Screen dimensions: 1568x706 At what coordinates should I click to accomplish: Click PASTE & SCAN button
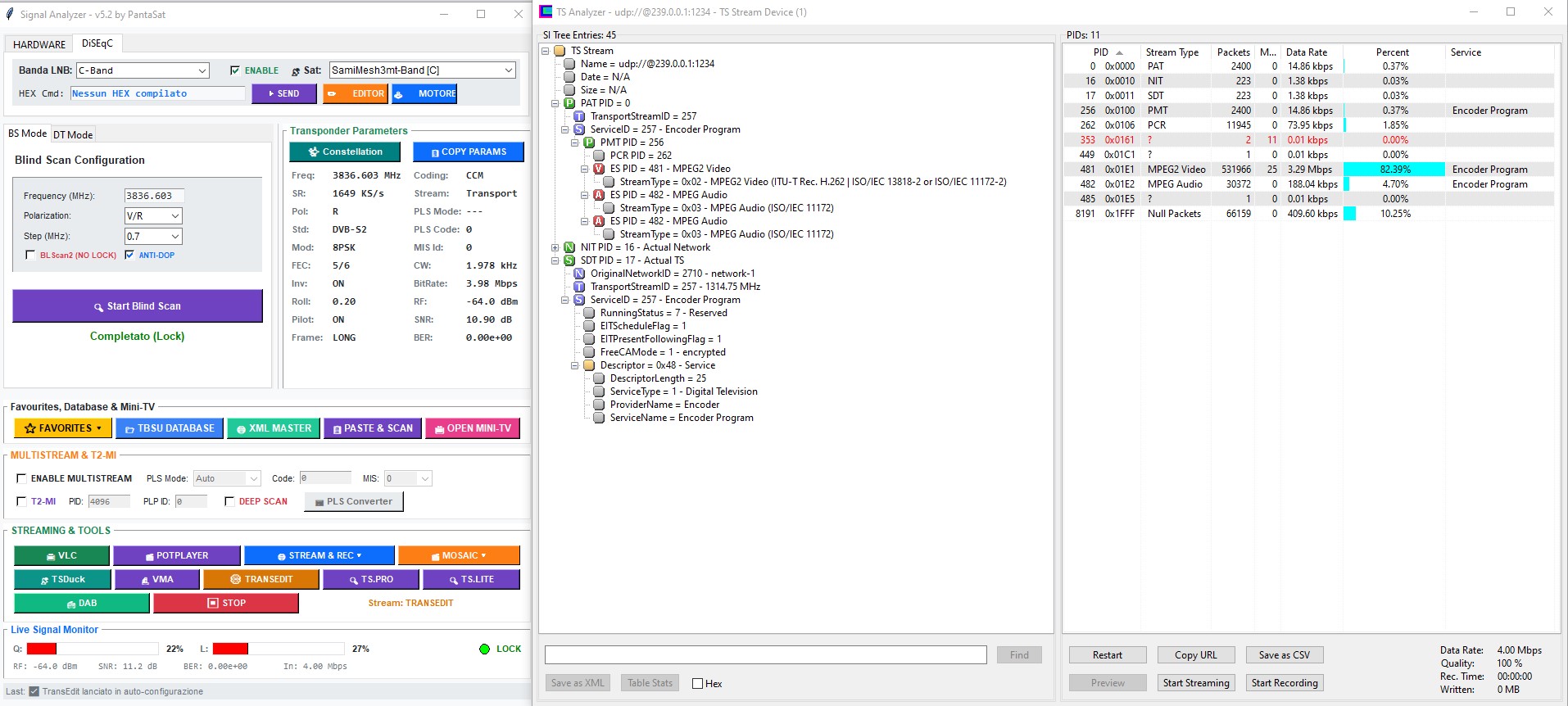[373, 428]
